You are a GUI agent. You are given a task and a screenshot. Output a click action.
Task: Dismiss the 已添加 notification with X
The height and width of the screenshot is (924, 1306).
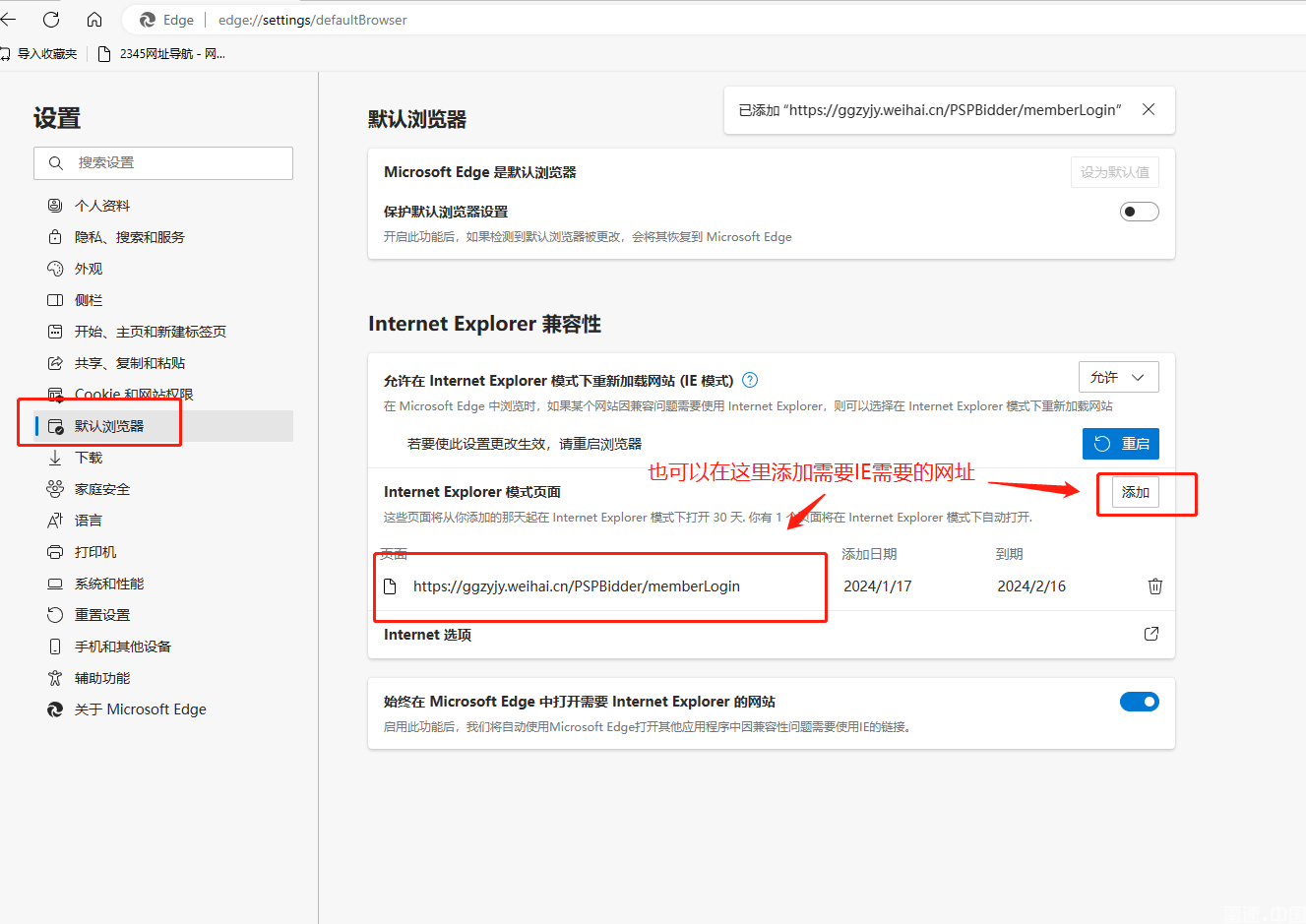click(x=1149, y=109)
